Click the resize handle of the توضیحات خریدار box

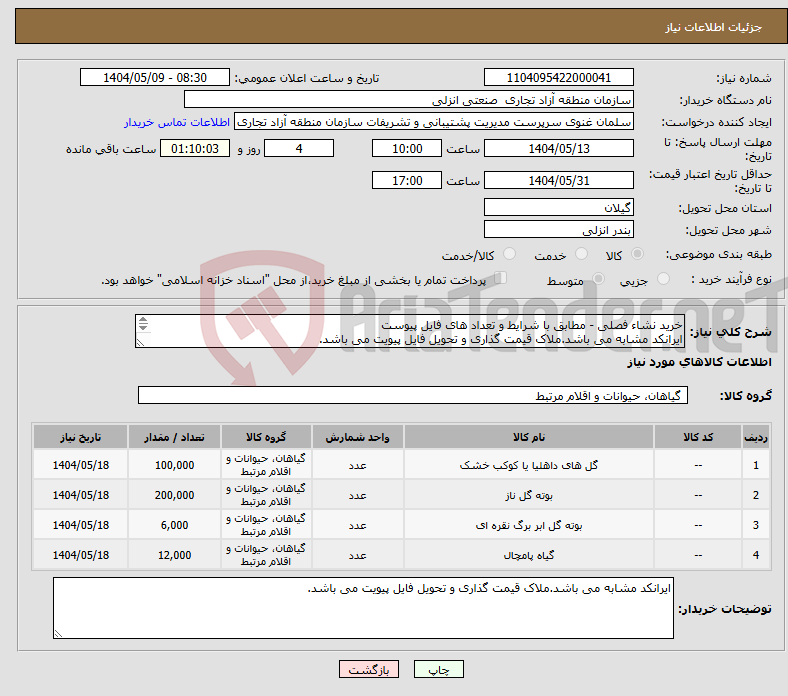pyautogui.click(x=58, y=632)
